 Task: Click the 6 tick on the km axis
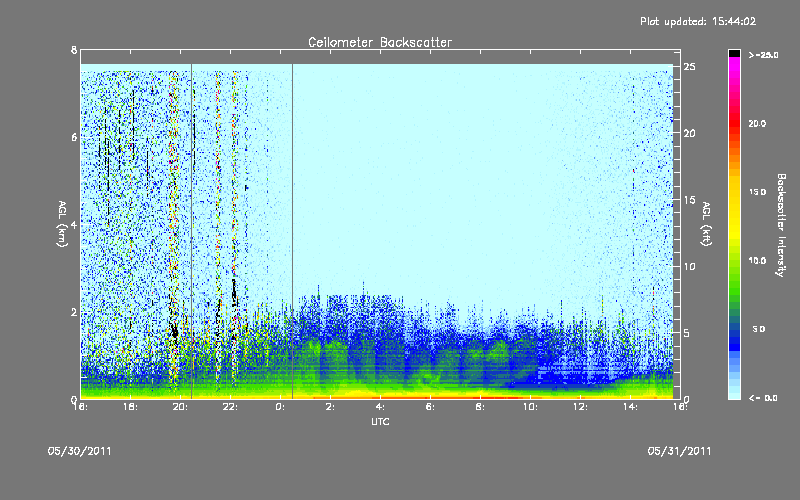tap(74, 137)
